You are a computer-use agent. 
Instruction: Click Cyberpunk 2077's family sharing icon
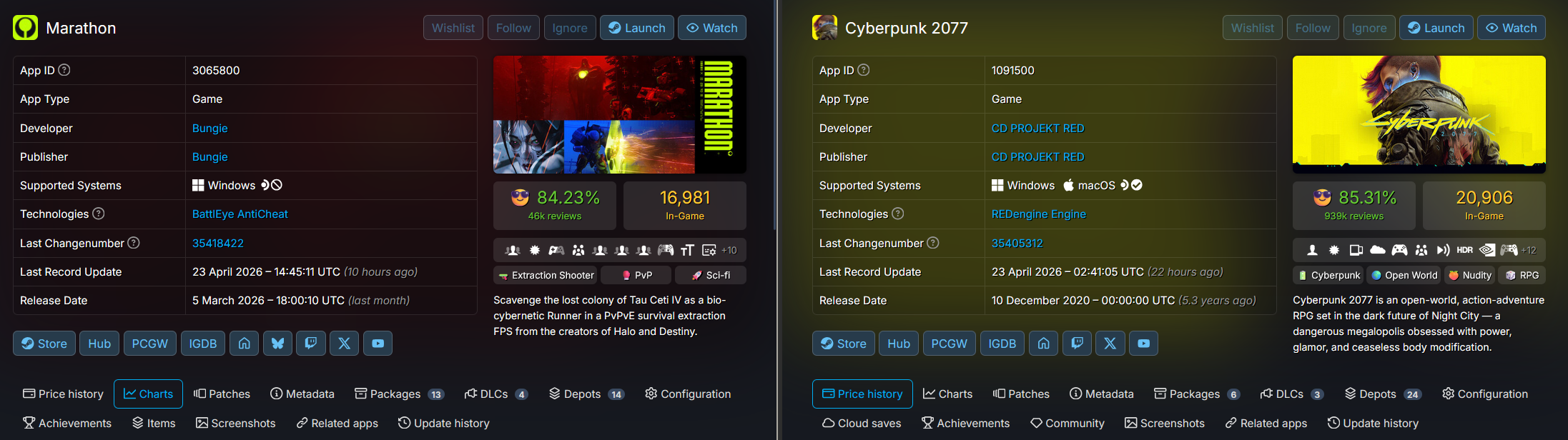[x=1421, y=250]
